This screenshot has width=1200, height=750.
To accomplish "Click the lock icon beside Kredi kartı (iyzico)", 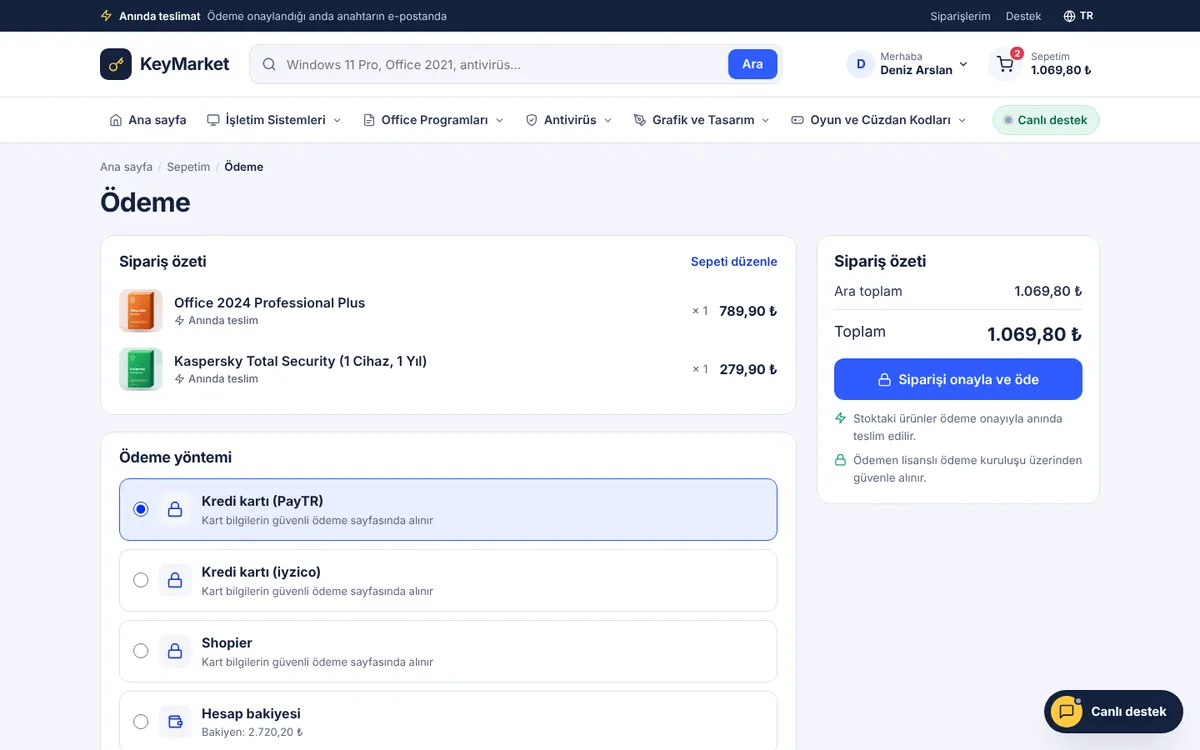I will 175,580.
